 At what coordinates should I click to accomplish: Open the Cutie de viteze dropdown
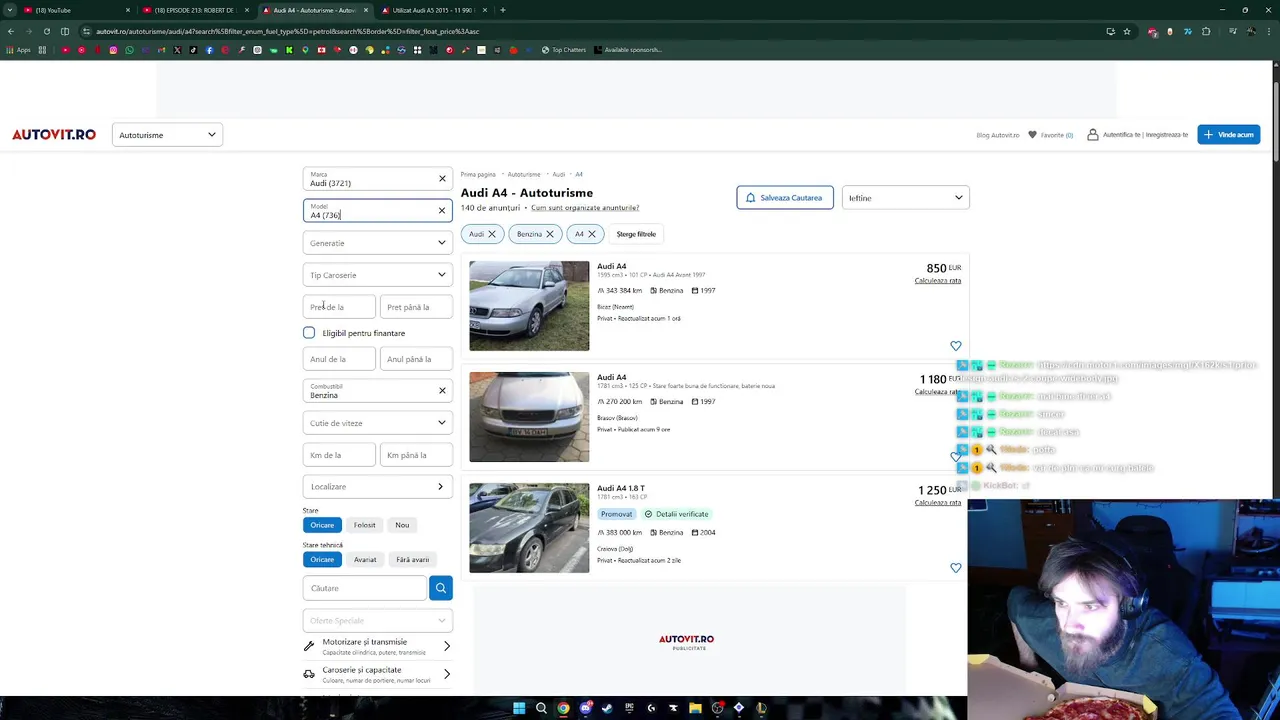coord(378,423)
